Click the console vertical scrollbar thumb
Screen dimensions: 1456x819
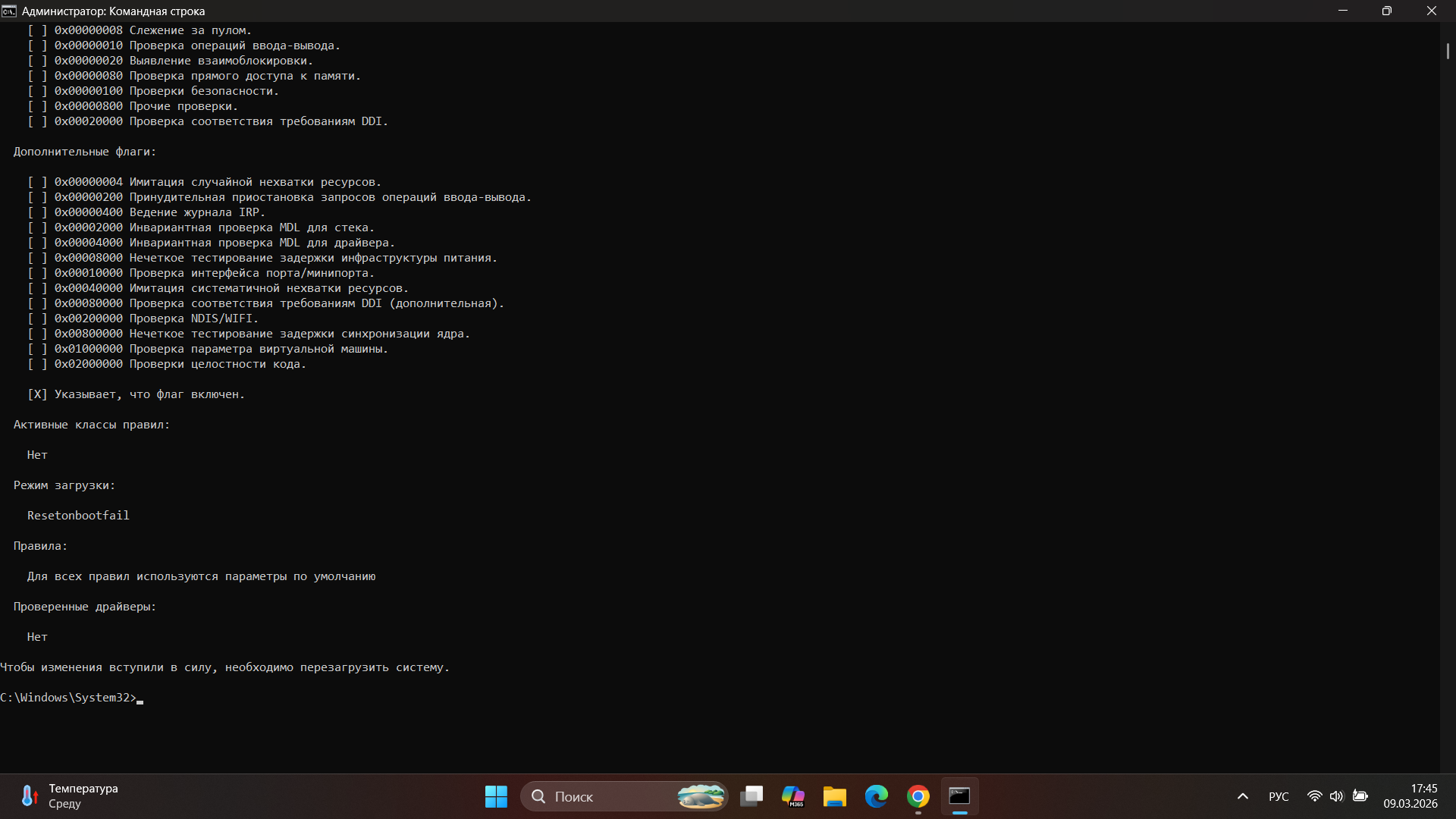pos(1448,51)
